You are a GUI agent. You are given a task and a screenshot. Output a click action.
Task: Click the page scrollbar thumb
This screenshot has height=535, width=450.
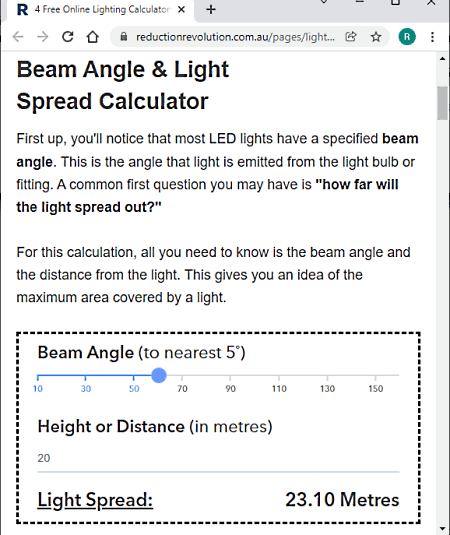(x=443, y=103)
